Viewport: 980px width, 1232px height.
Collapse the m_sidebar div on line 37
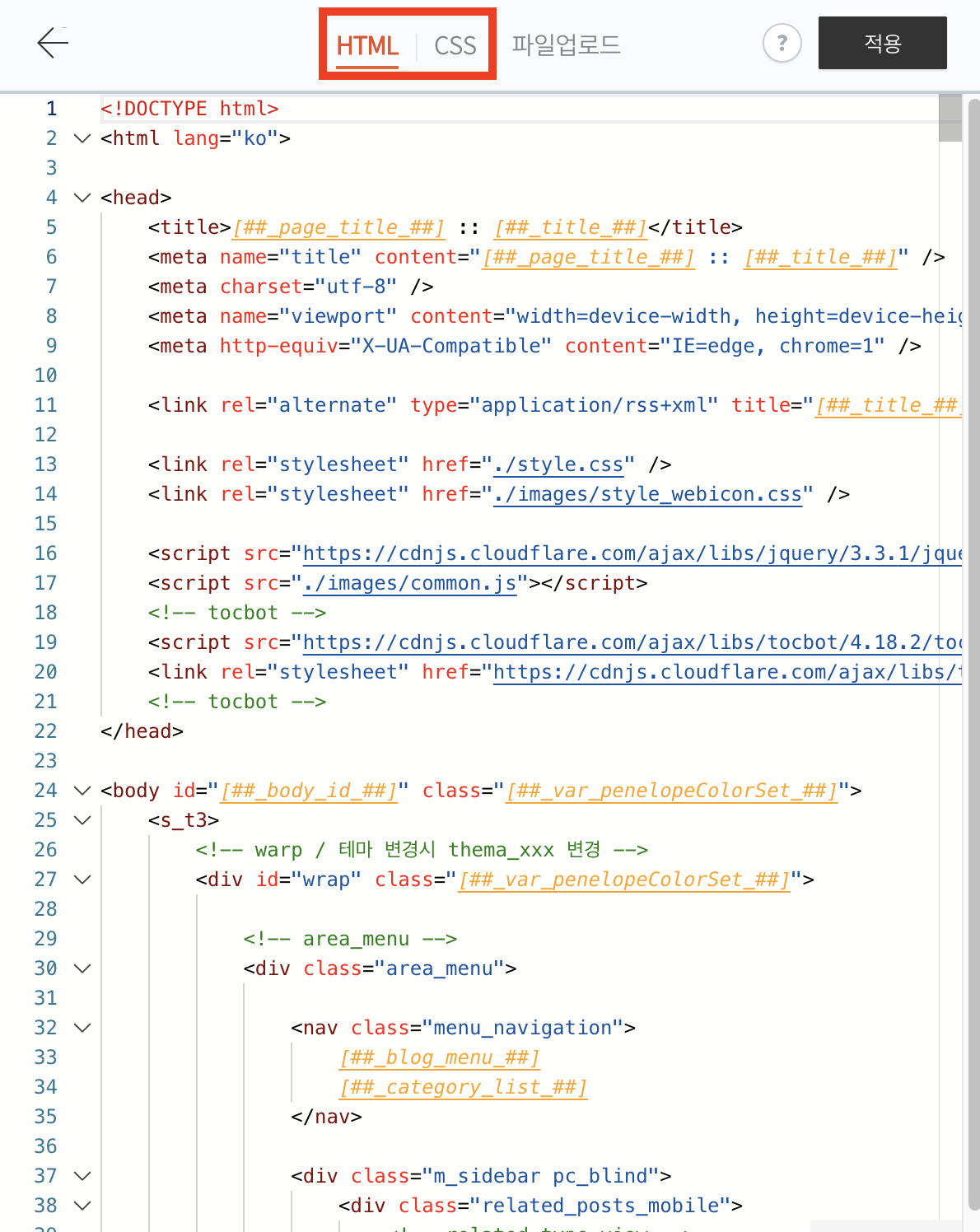pyautogui.click(x=82, y=1176)
